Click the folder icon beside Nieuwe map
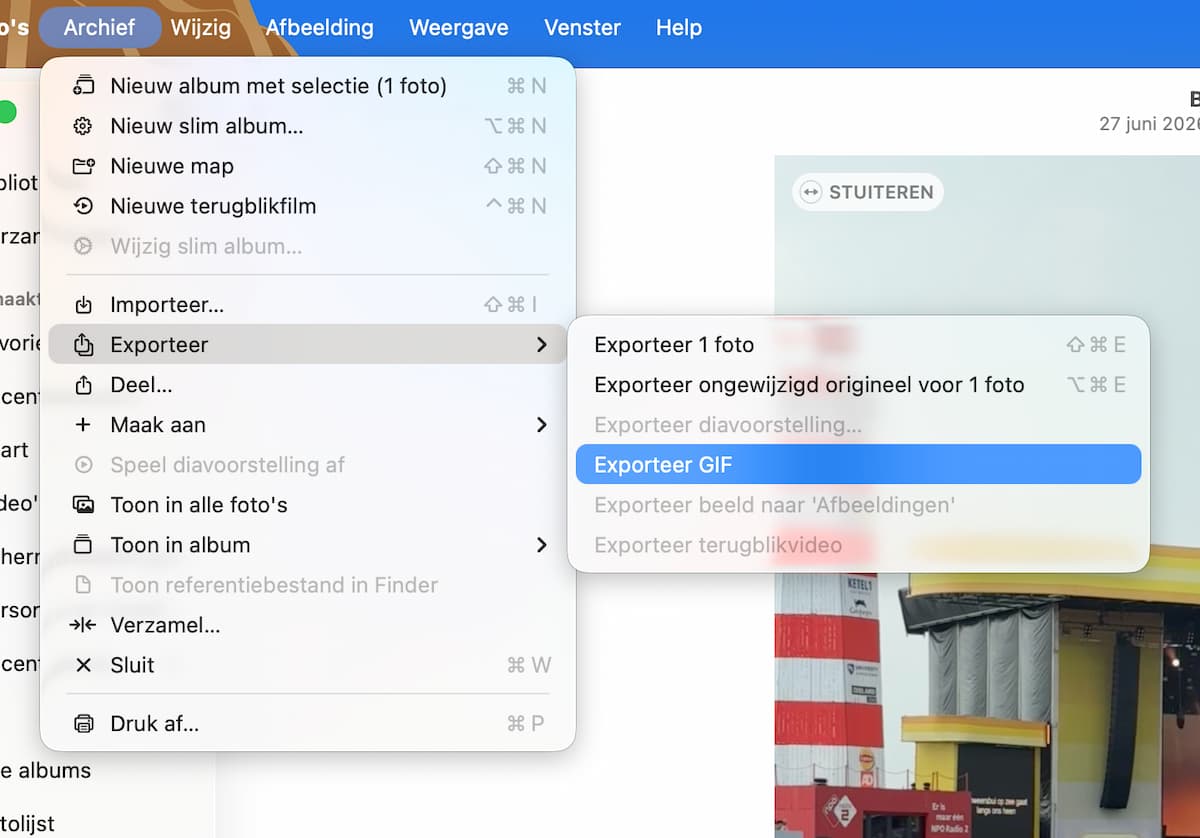 (84, 166)
